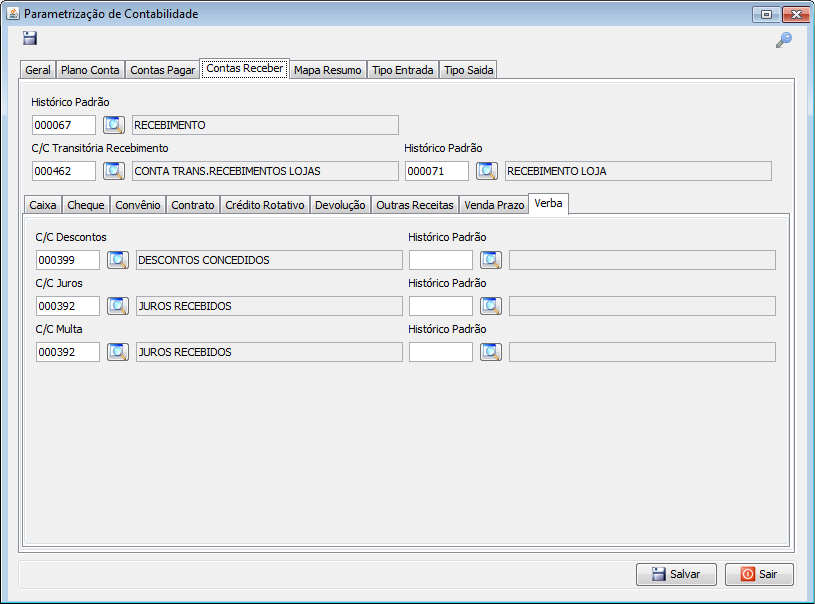The image size is (815, 604).
Task: Click the RECEBIMENTO description field
Action: pyautogui.click(x=265, y=125)
